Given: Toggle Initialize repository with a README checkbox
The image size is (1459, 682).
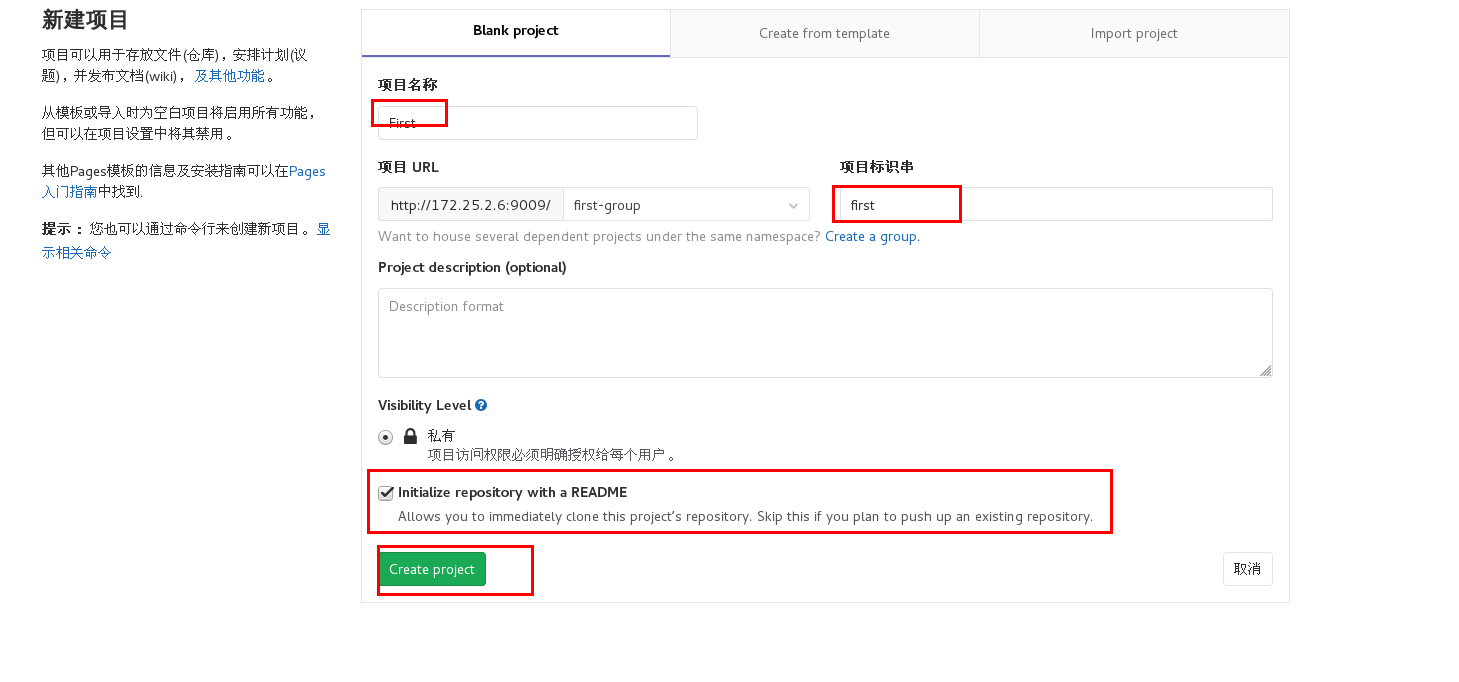Looking at the screenshot, I should tap(385, 492).
